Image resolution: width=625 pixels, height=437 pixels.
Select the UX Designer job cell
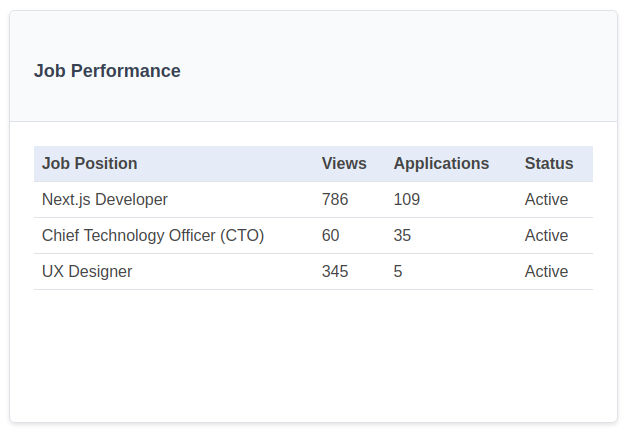tap(87, 272)
